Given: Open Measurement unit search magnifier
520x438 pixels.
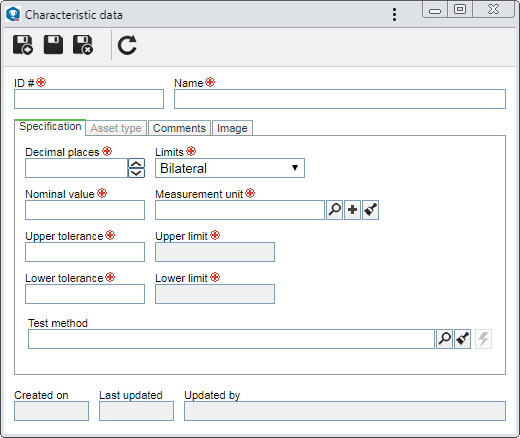Looking at the screenshot, I should [x=334, y=210].
